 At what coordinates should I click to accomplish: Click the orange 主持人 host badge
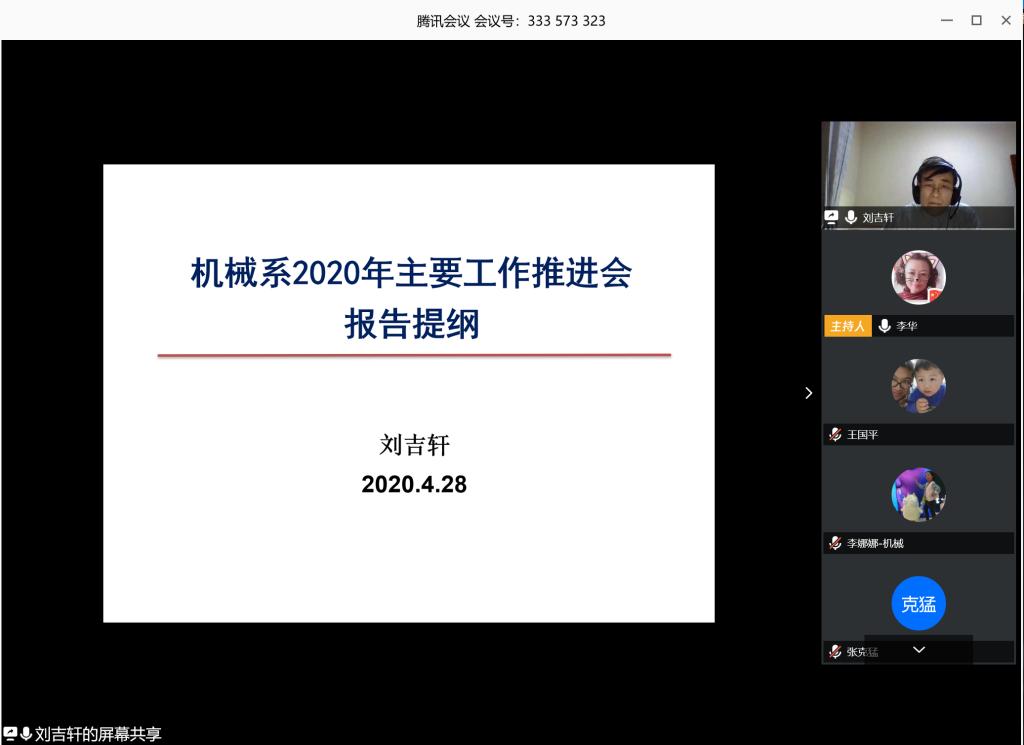tap(847, 326)
